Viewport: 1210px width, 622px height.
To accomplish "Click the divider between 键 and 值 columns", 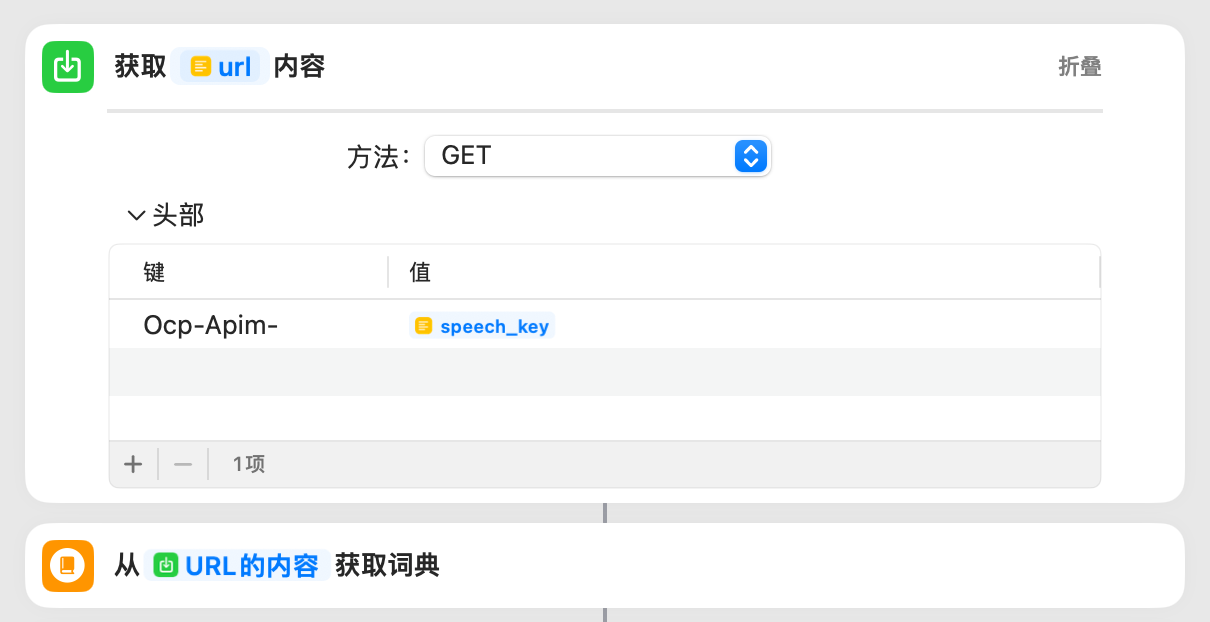I will point(388,272).
